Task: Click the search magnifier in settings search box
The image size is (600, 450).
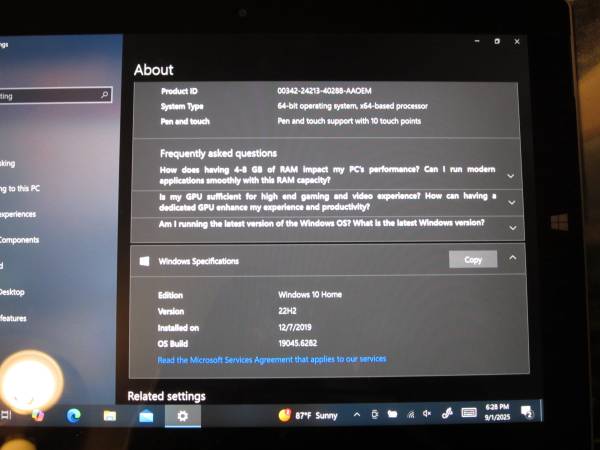Action: [105, 95]
